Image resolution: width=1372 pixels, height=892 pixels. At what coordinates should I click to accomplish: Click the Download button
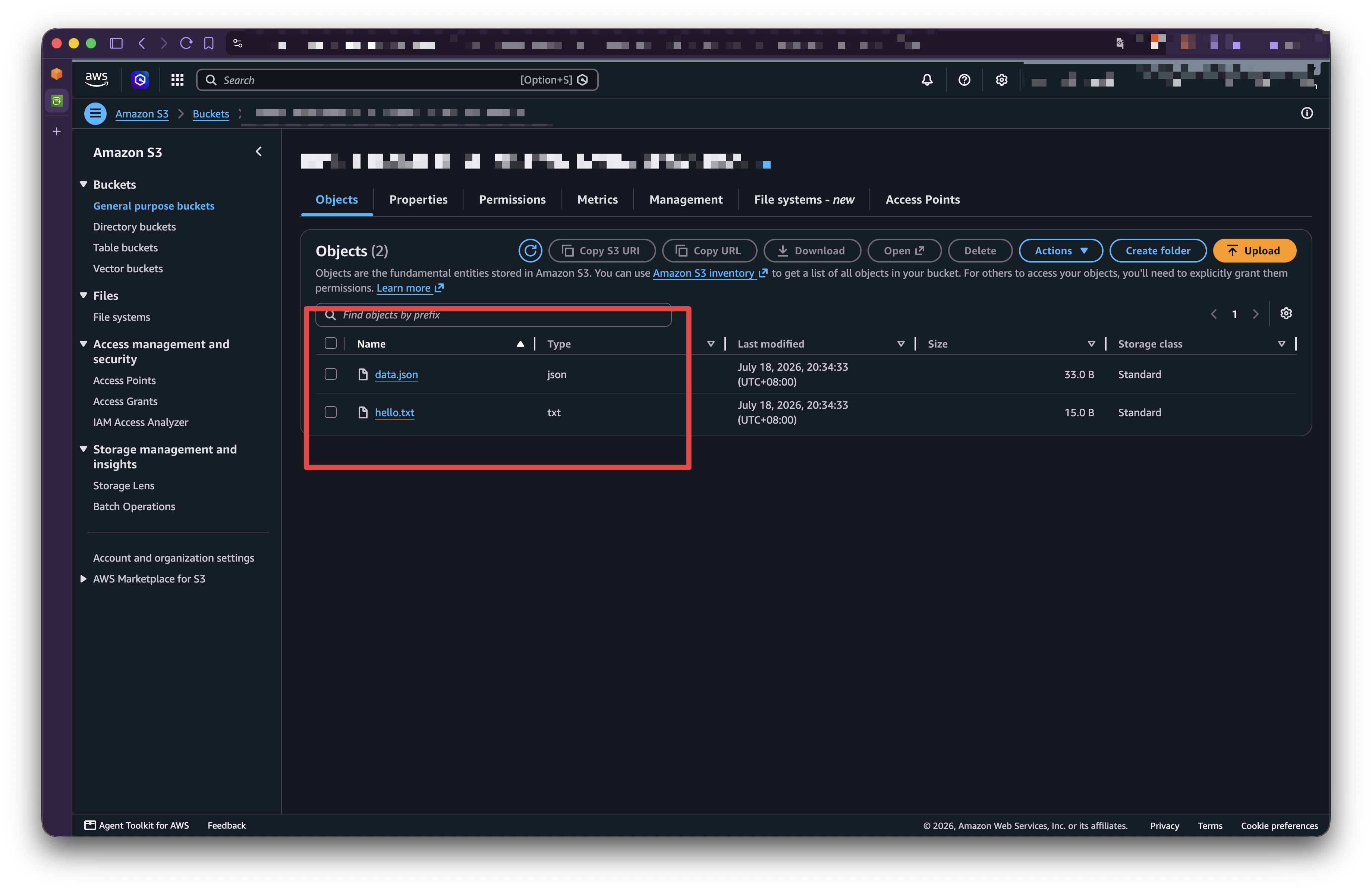(x=812, y=250)
